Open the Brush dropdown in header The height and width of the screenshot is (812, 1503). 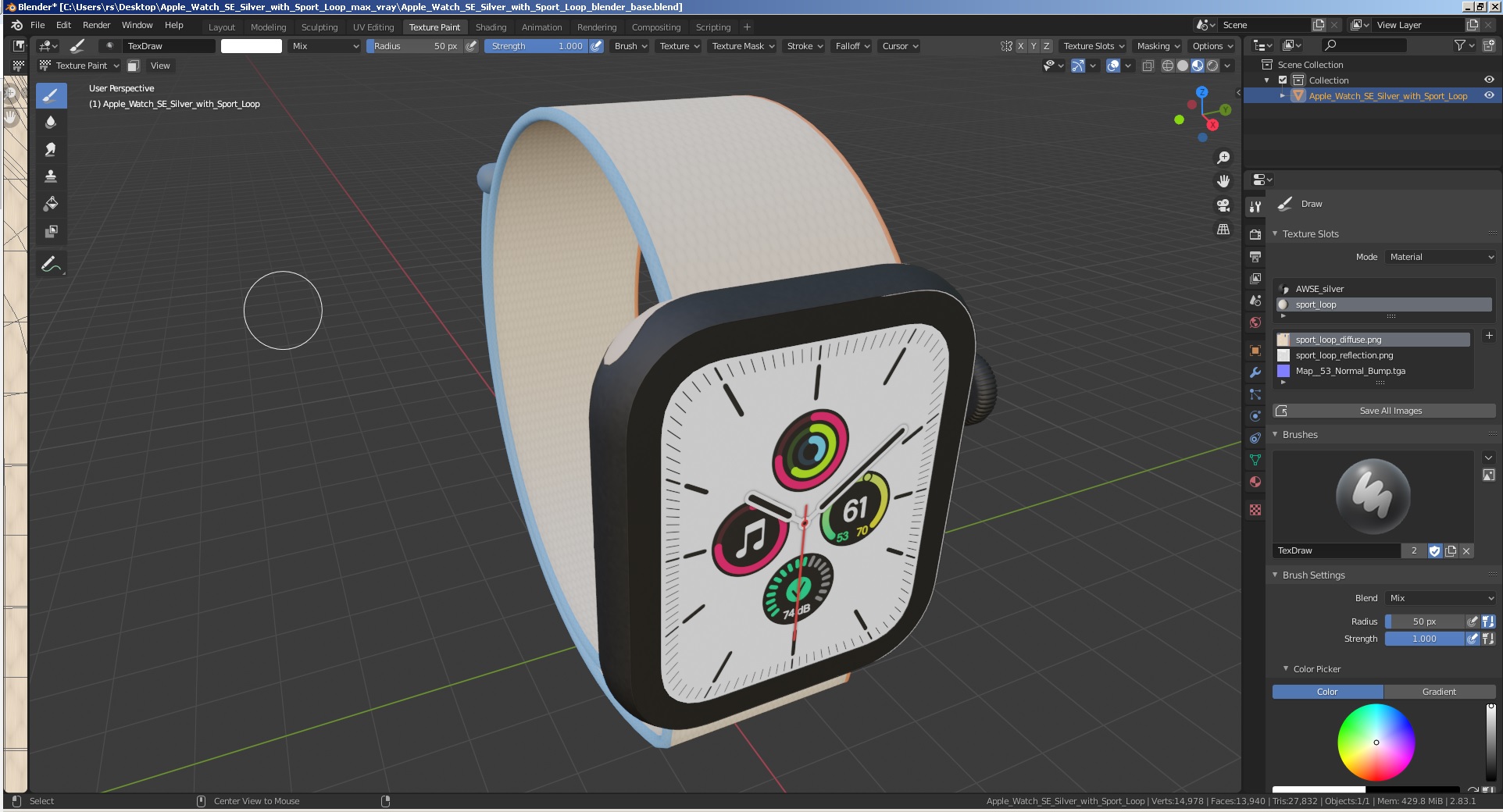pos(630,46)
